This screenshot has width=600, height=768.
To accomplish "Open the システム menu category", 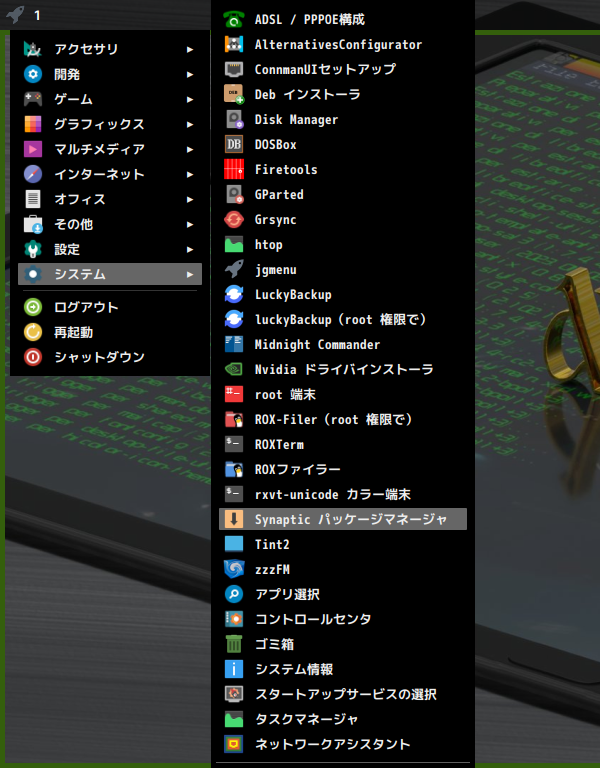I will [x=110, y=274].
